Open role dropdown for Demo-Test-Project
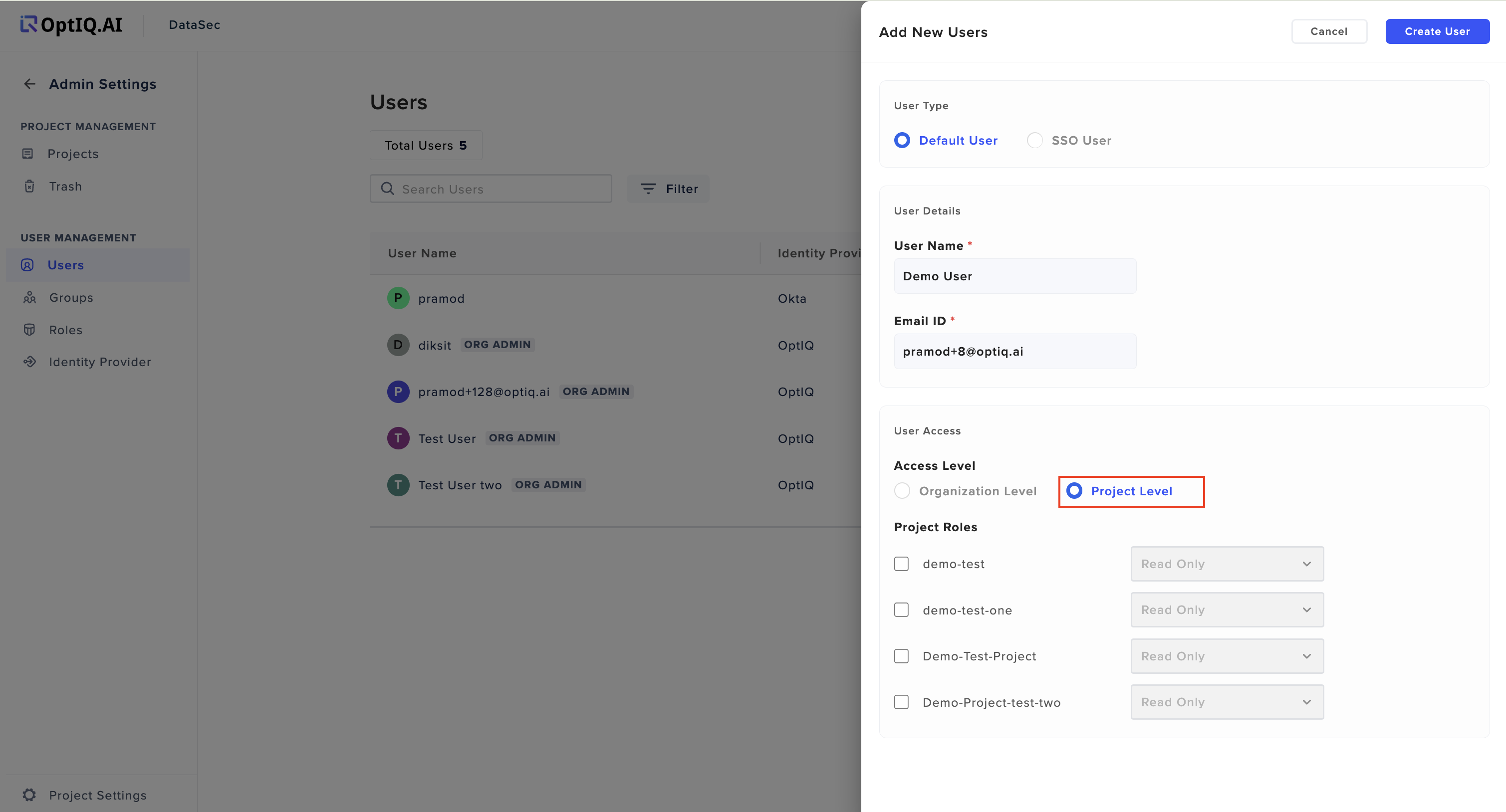 click(x=1227, y=656)
